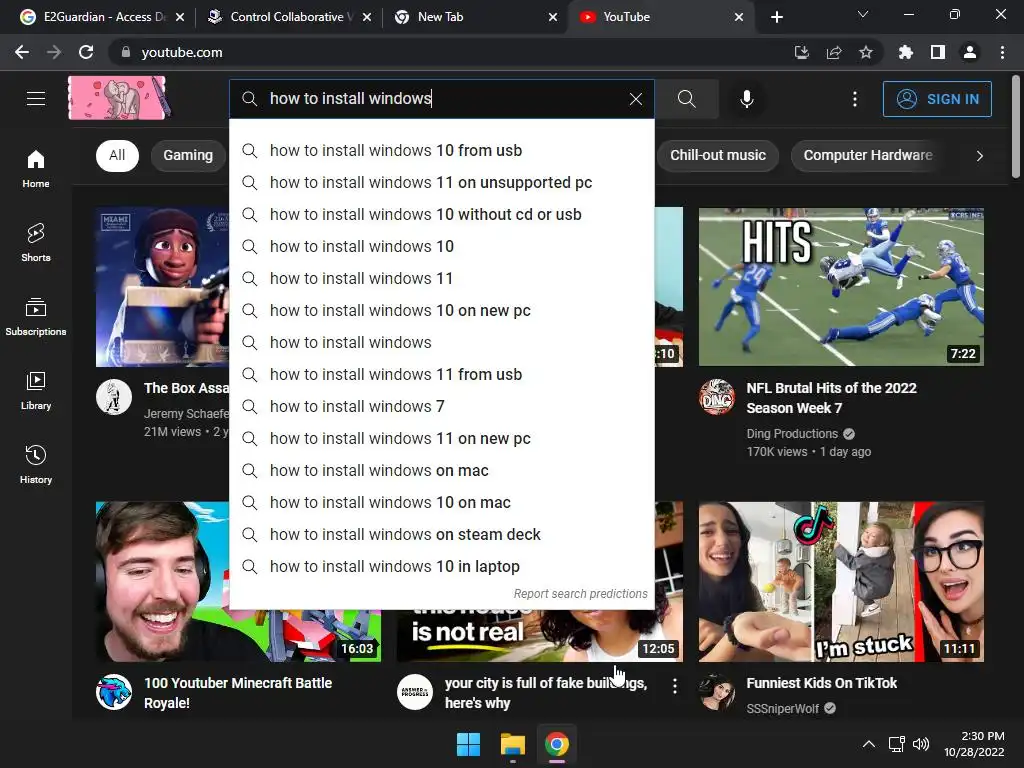Choose suggestion 'how to install windows 10'

pos(441,246)
